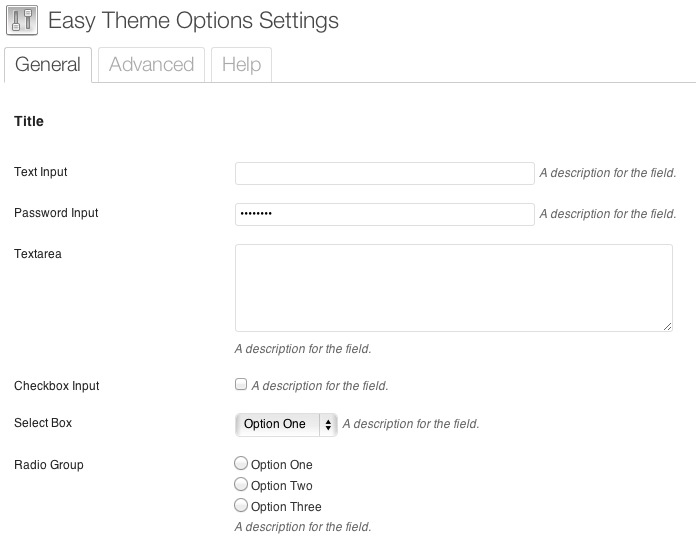Screen dimensions: 696x549
Task: Choose the Option Two radio button
Action: tap(240, 485)
